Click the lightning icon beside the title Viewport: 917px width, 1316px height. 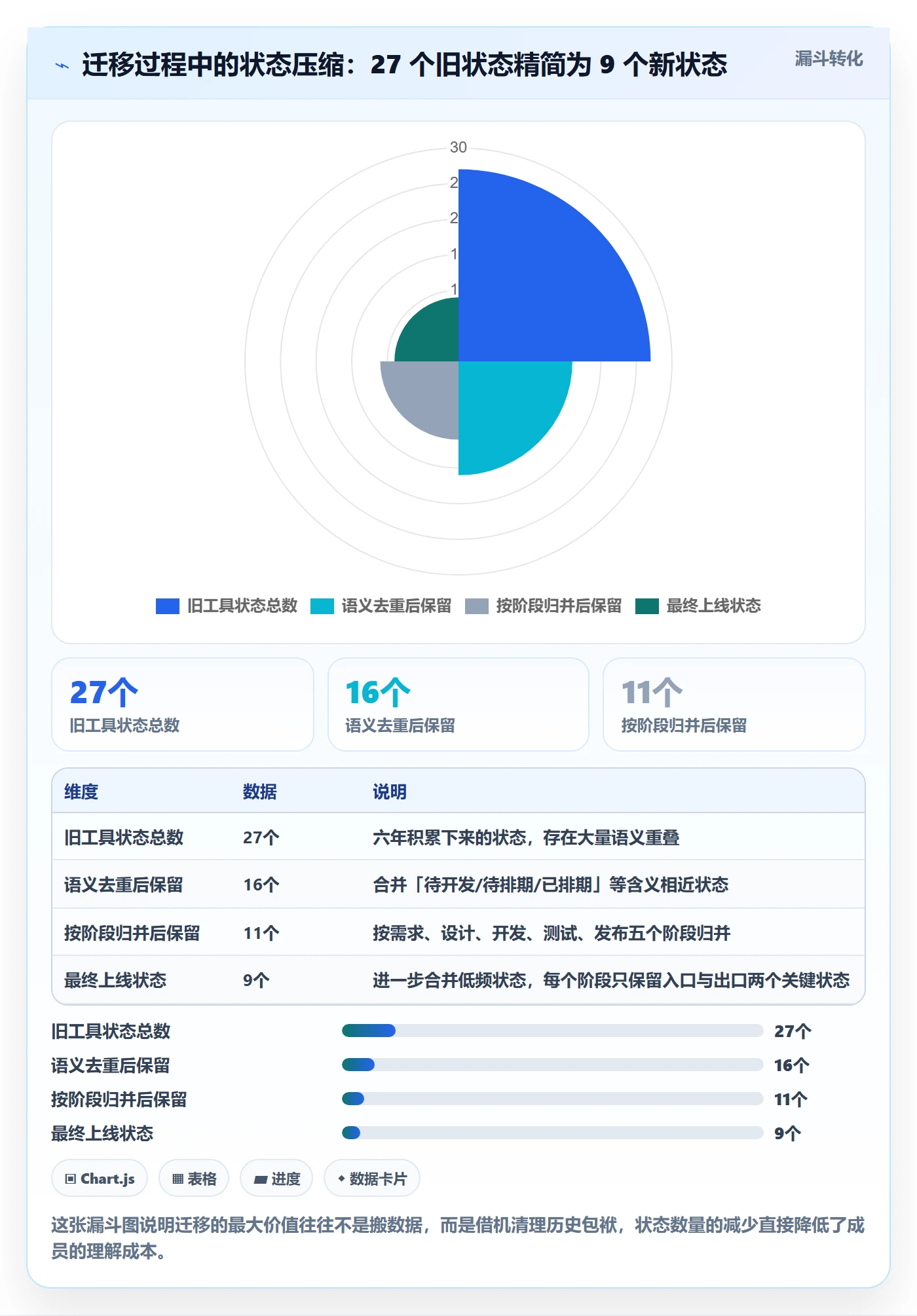coord(62,65)
